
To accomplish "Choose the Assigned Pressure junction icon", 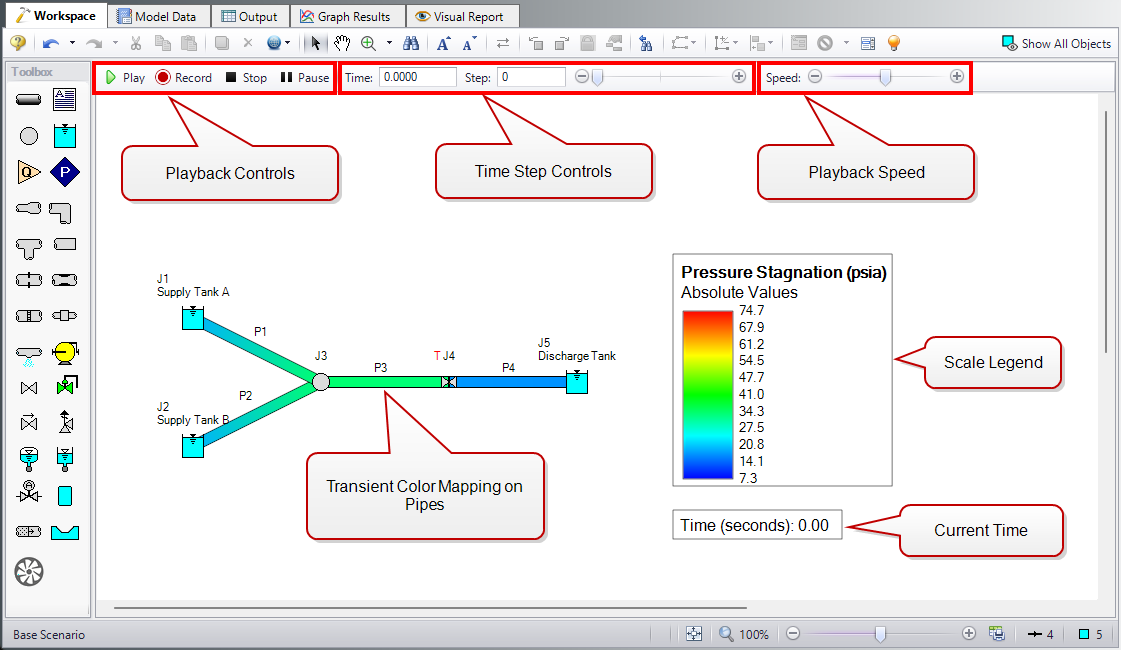I will click(65, 172).
